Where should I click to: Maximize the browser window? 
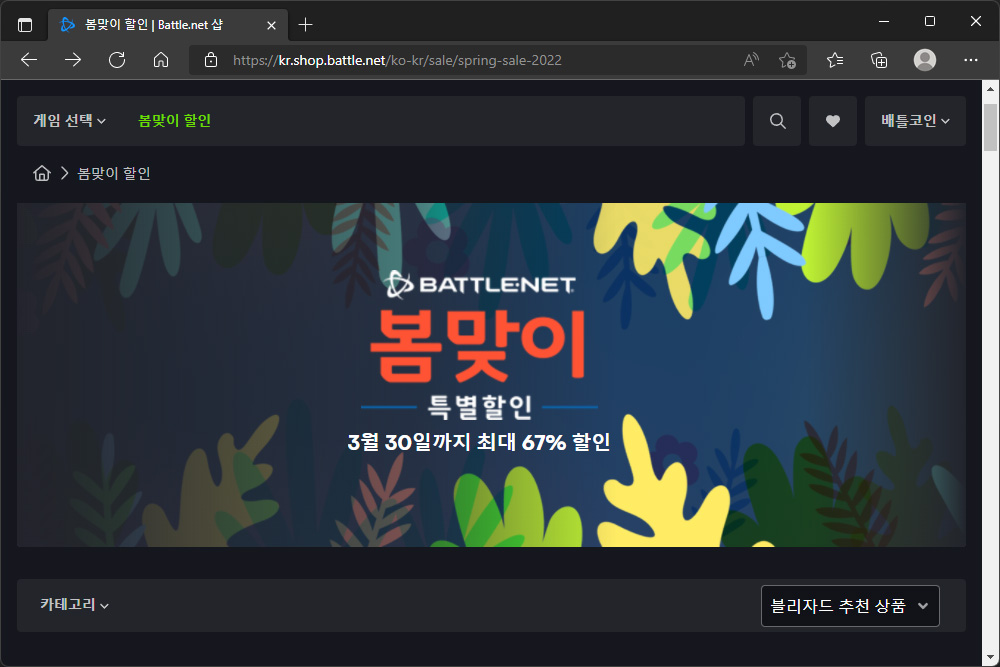930,21
